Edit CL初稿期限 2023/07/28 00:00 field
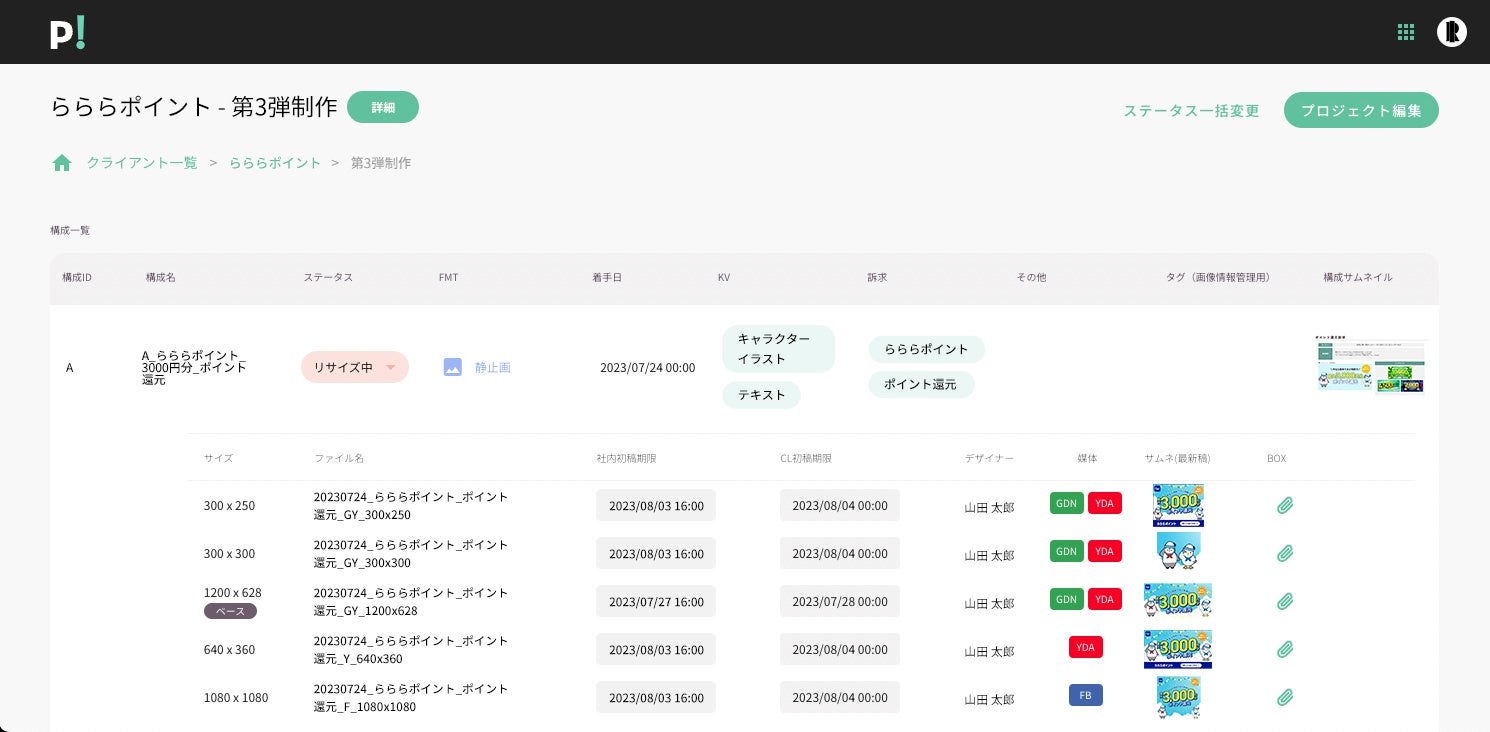1490x732 pixels. point(840,601)
